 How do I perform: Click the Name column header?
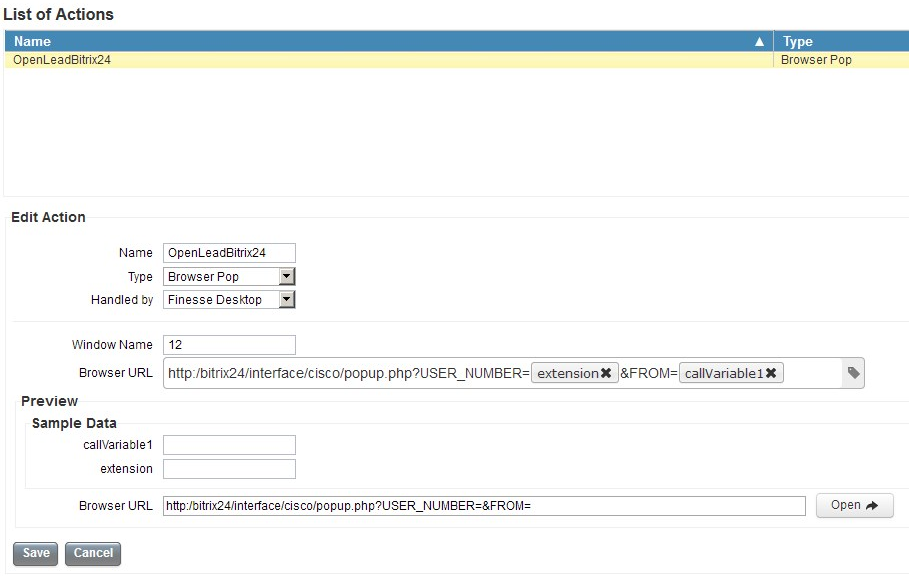tap(388, 42)
